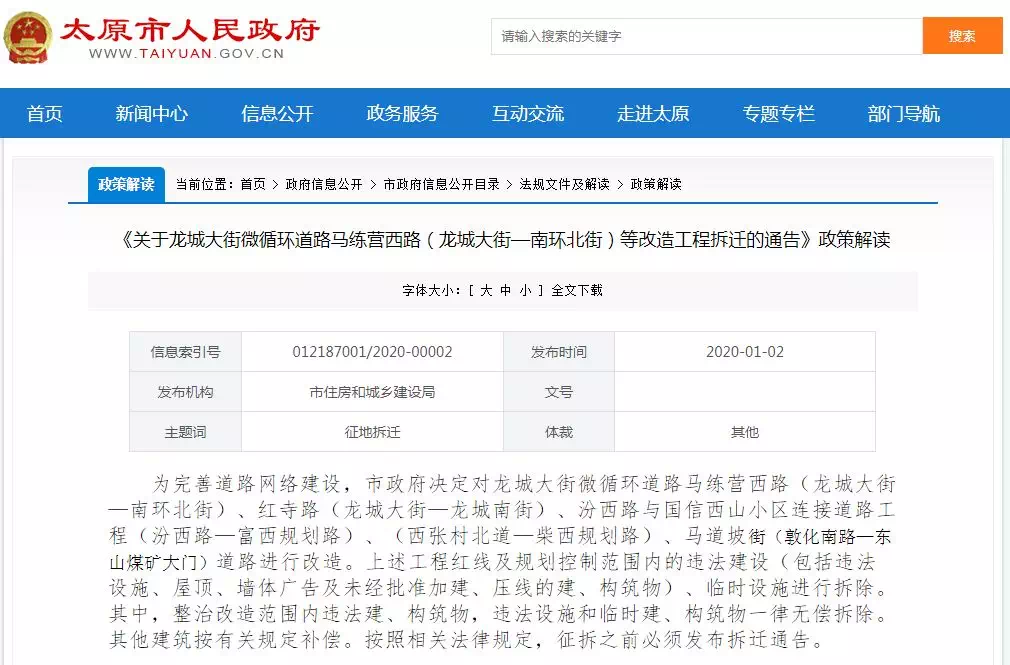Viewport: 1010px width, 665px height.
Task: Go to 首页 in the breadcrumb
Action: coord(252,184)
